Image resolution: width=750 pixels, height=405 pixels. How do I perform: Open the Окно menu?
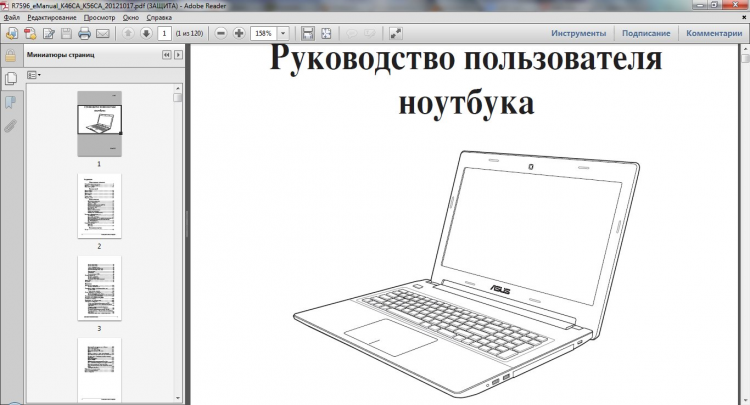pyautogui.click(x=131, y=18)
